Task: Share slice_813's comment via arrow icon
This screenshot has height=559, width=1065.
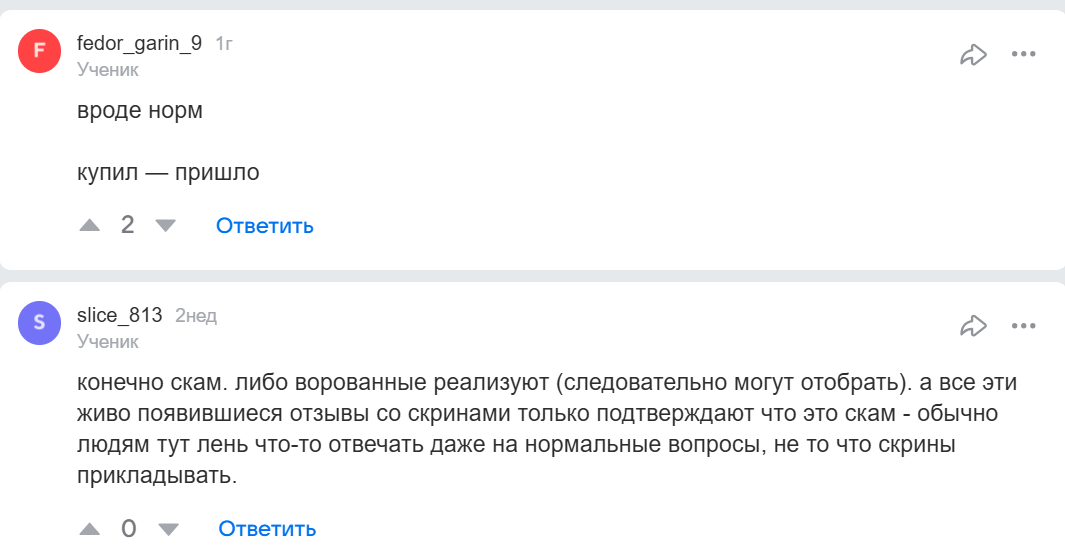Action: [x=973, y=326]
